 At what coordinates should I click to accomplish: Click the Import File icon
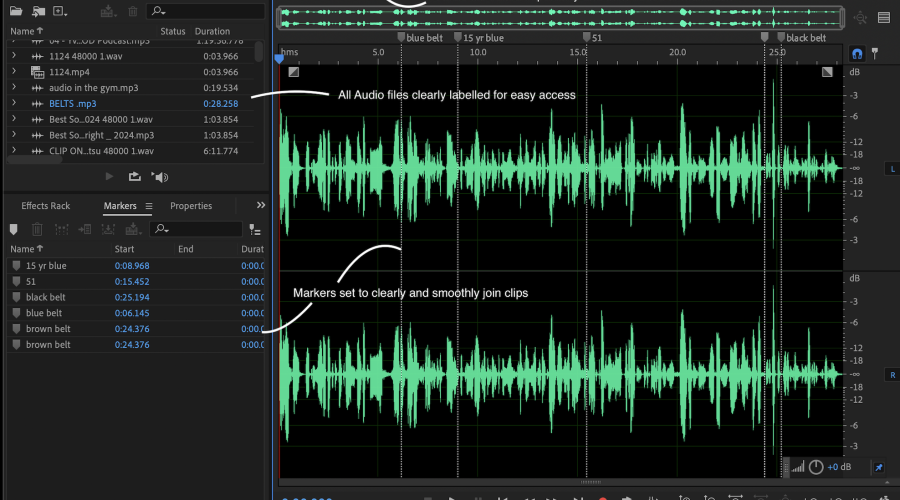37,11
